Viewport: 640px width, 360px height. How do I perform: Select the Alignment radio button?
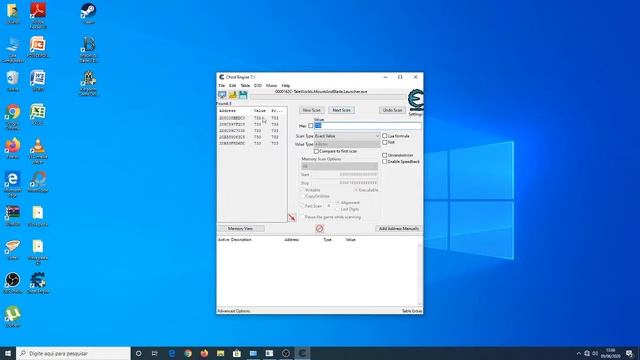(338, 202)
